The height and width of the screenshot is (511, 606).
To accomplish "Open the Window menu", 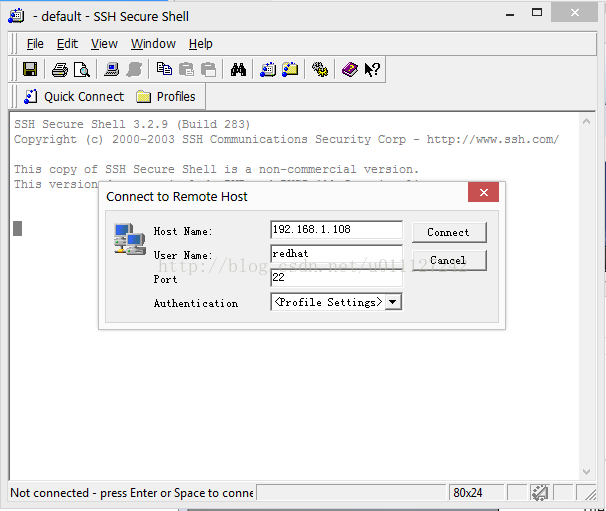I will (153, 44).
